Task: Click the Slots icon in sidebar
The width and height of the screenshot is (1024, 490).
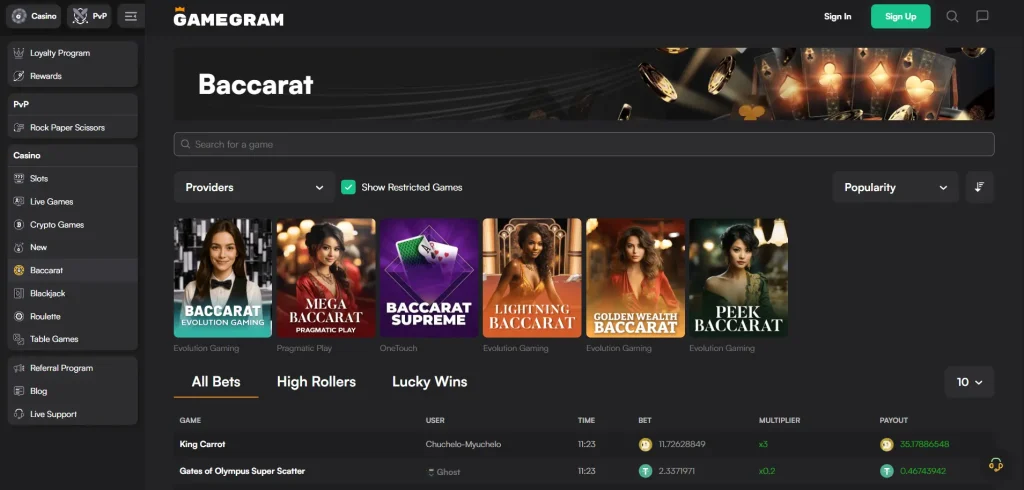Action: coord(18,178)
